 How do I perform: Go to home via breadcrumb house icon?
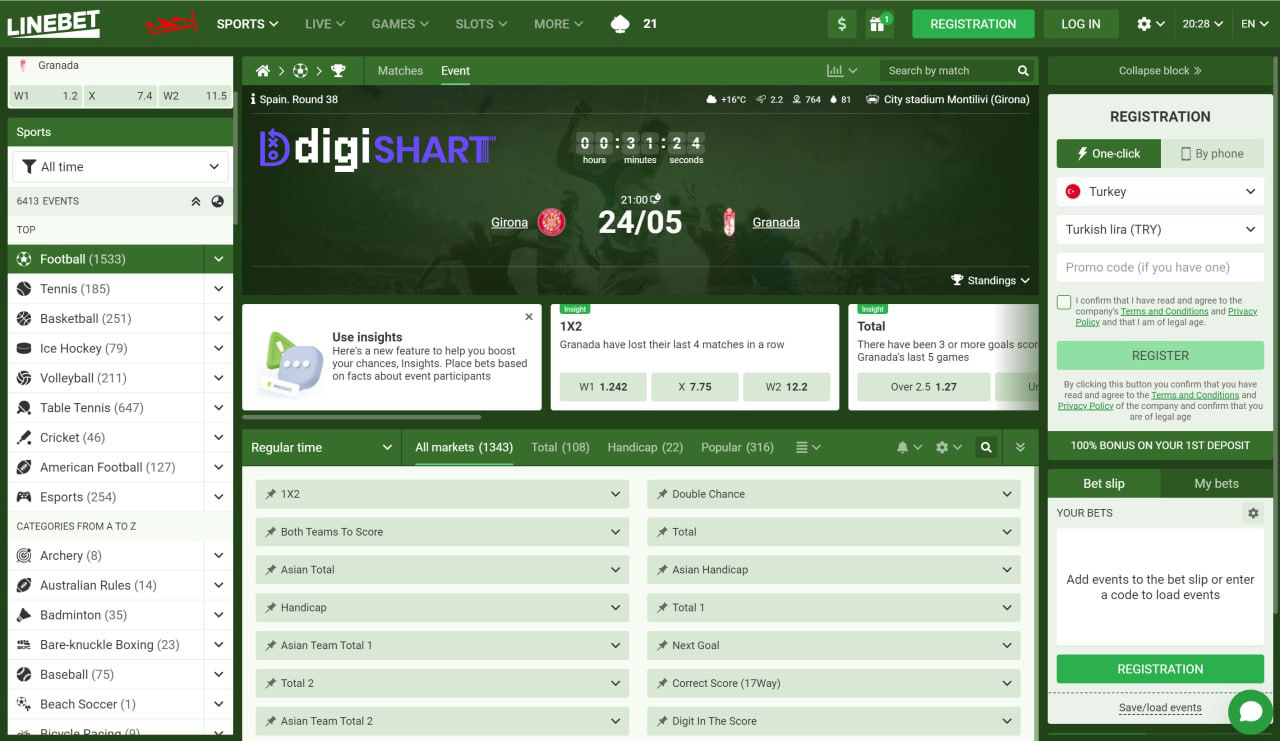coord(263,71)
